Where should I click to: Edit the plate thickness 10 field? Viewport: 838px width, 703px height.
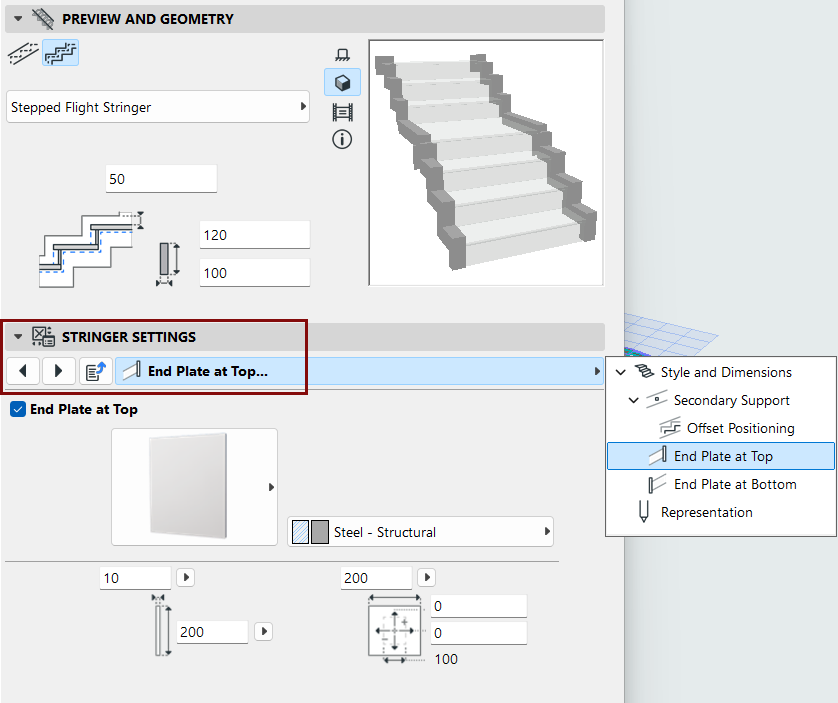point(135,578)
